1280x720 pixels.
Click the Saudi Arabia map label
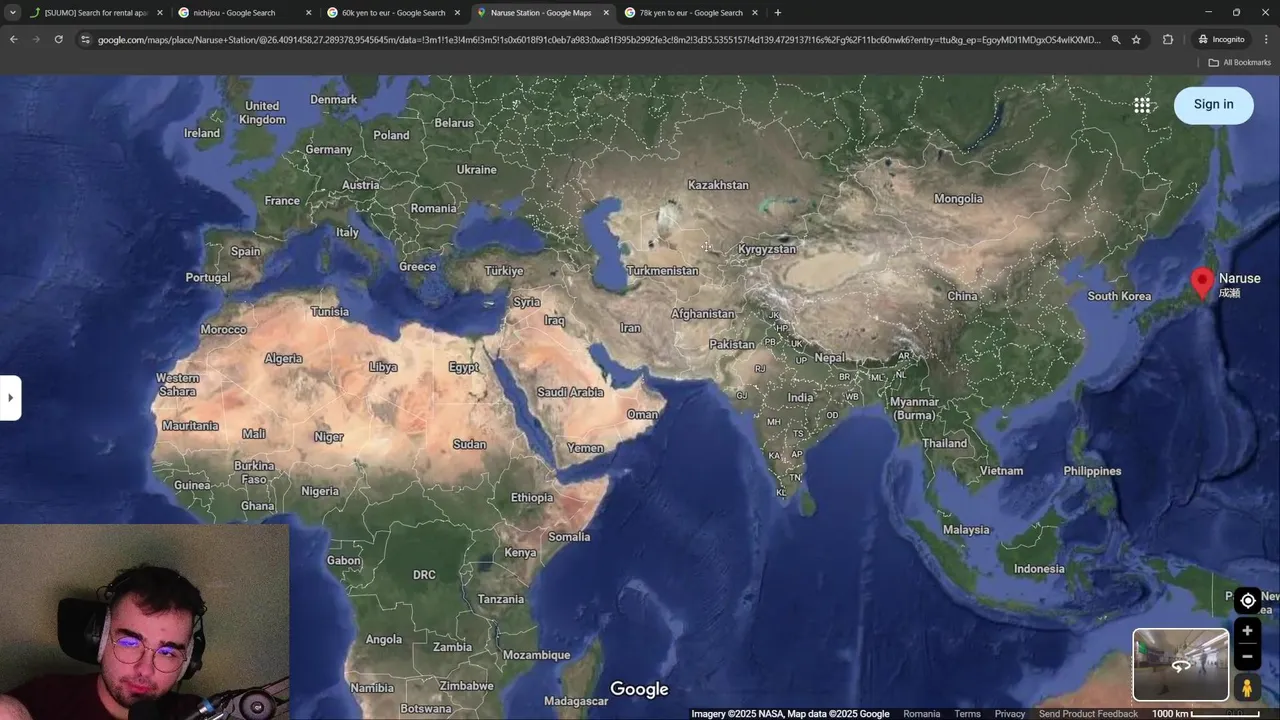coord(570,392)
